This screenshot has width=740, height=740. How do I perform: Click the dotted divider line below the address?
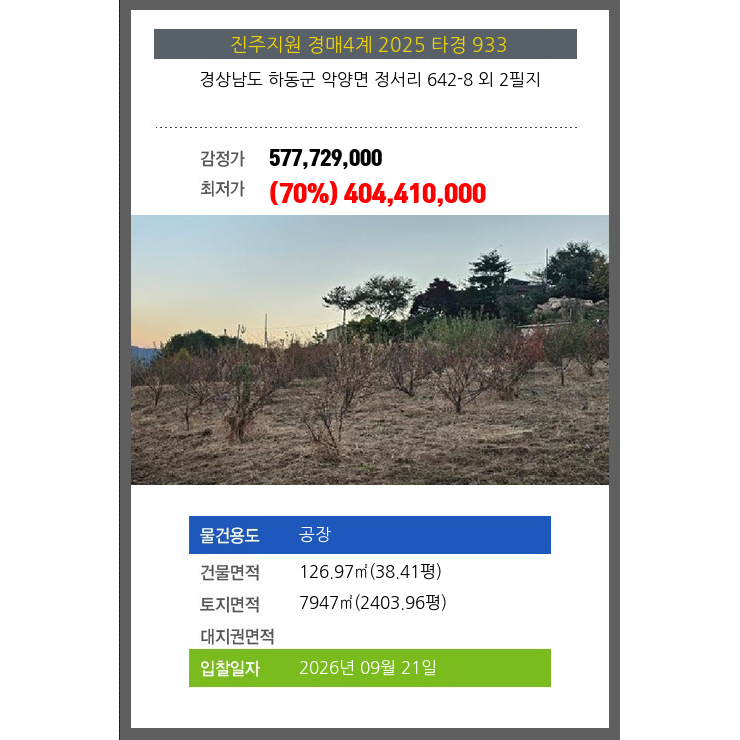(366, 127)
